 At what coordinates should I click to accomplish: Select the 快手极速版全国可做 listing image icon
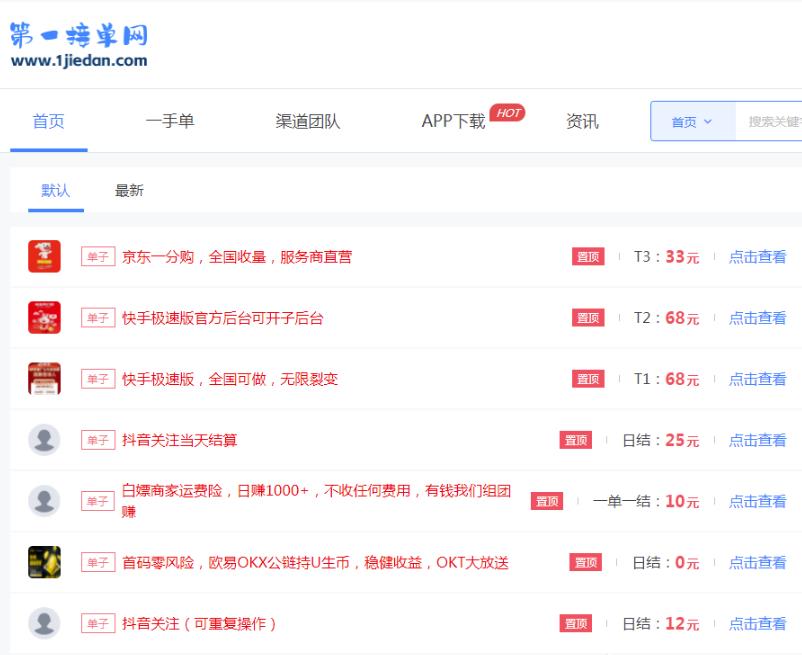coord(43,378)
